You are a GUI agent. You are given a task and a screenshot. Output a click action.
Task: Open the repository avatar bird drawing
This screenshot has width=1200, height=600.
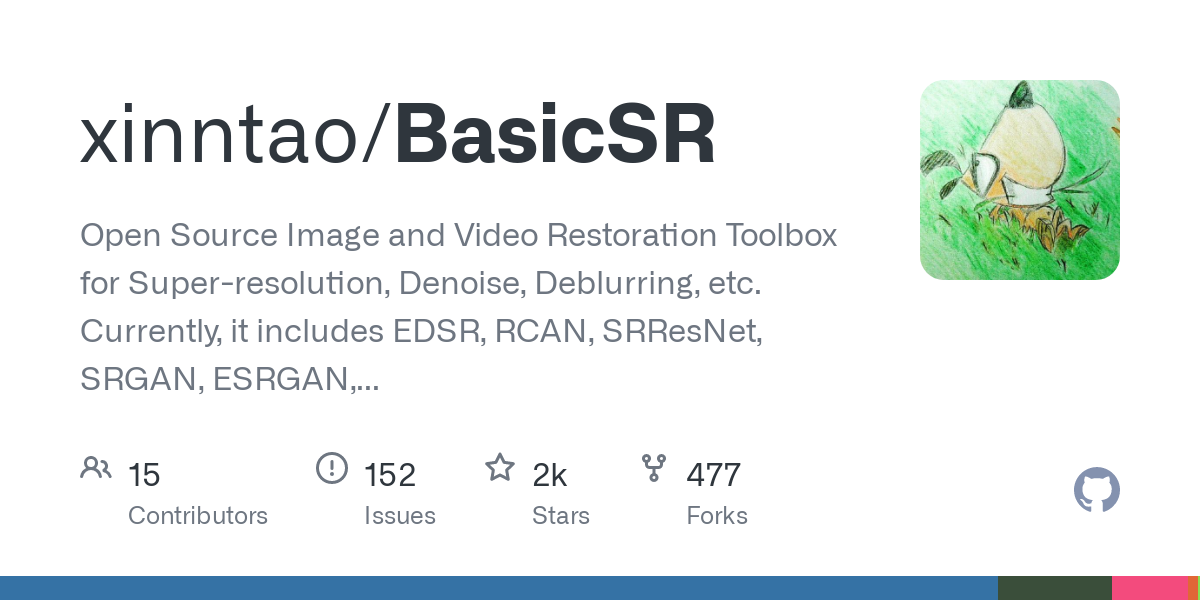point(1020,180)
